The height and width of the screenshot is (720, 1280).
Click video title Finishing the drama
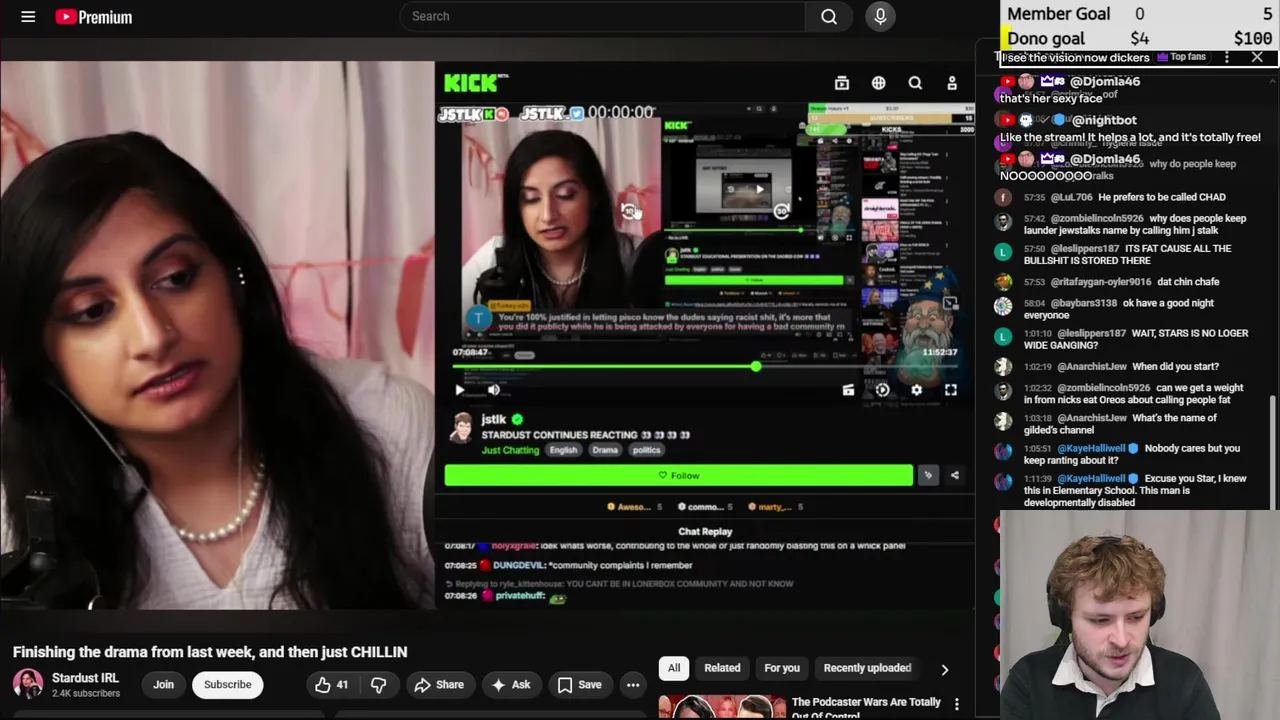tap(210, 652)
